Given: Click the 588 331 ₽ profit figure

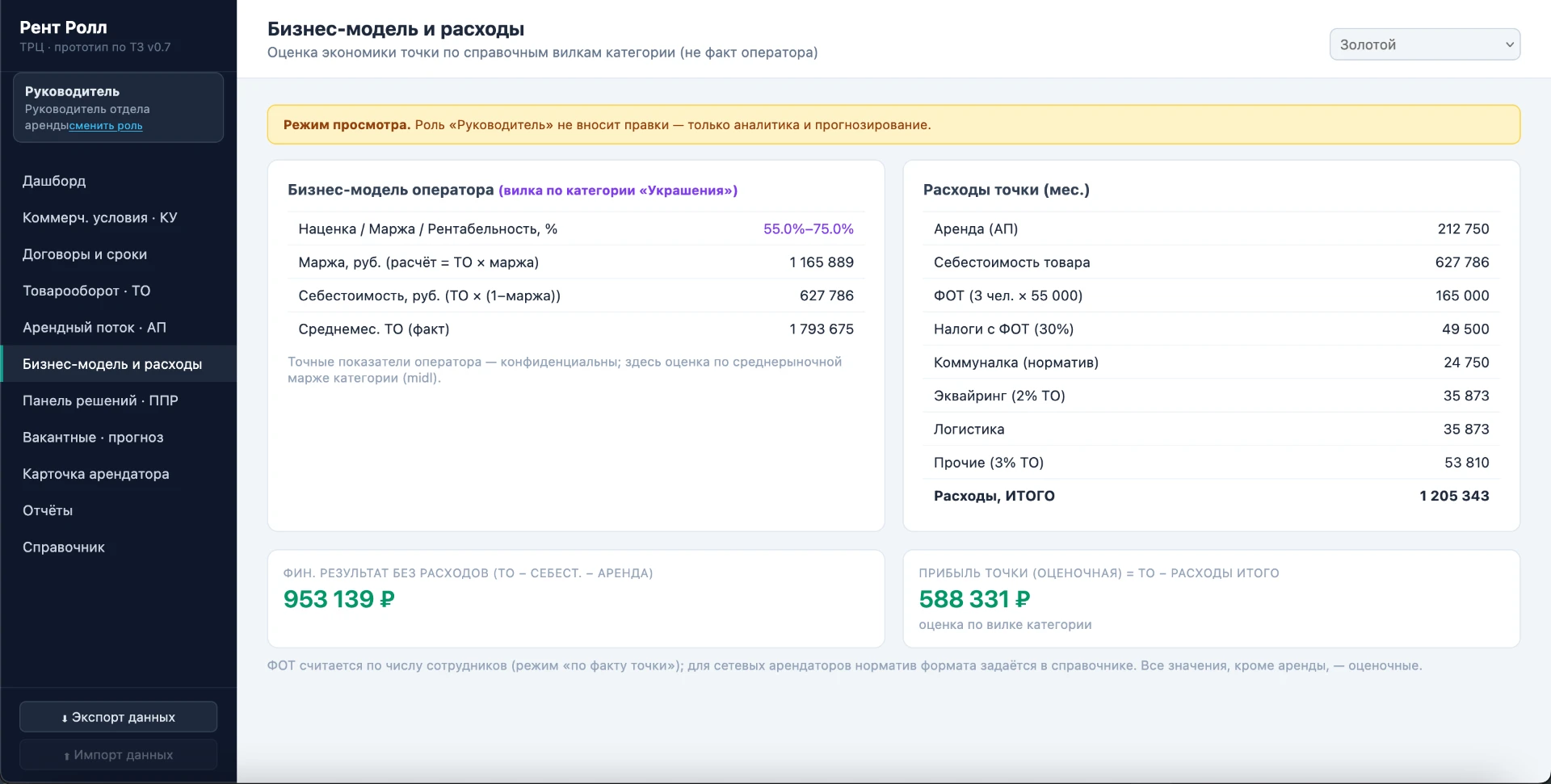Looking at the screenshot, I should point(974,599).
